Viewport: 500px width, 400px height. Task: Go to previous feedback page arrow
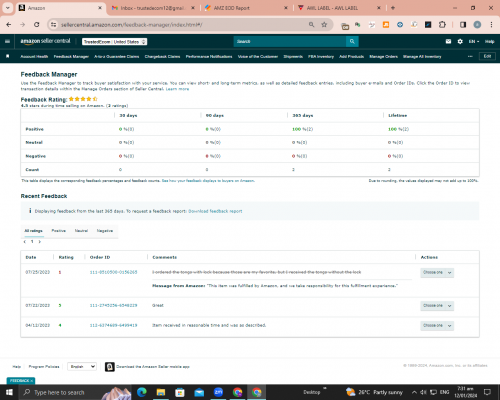tap(24, 242)
